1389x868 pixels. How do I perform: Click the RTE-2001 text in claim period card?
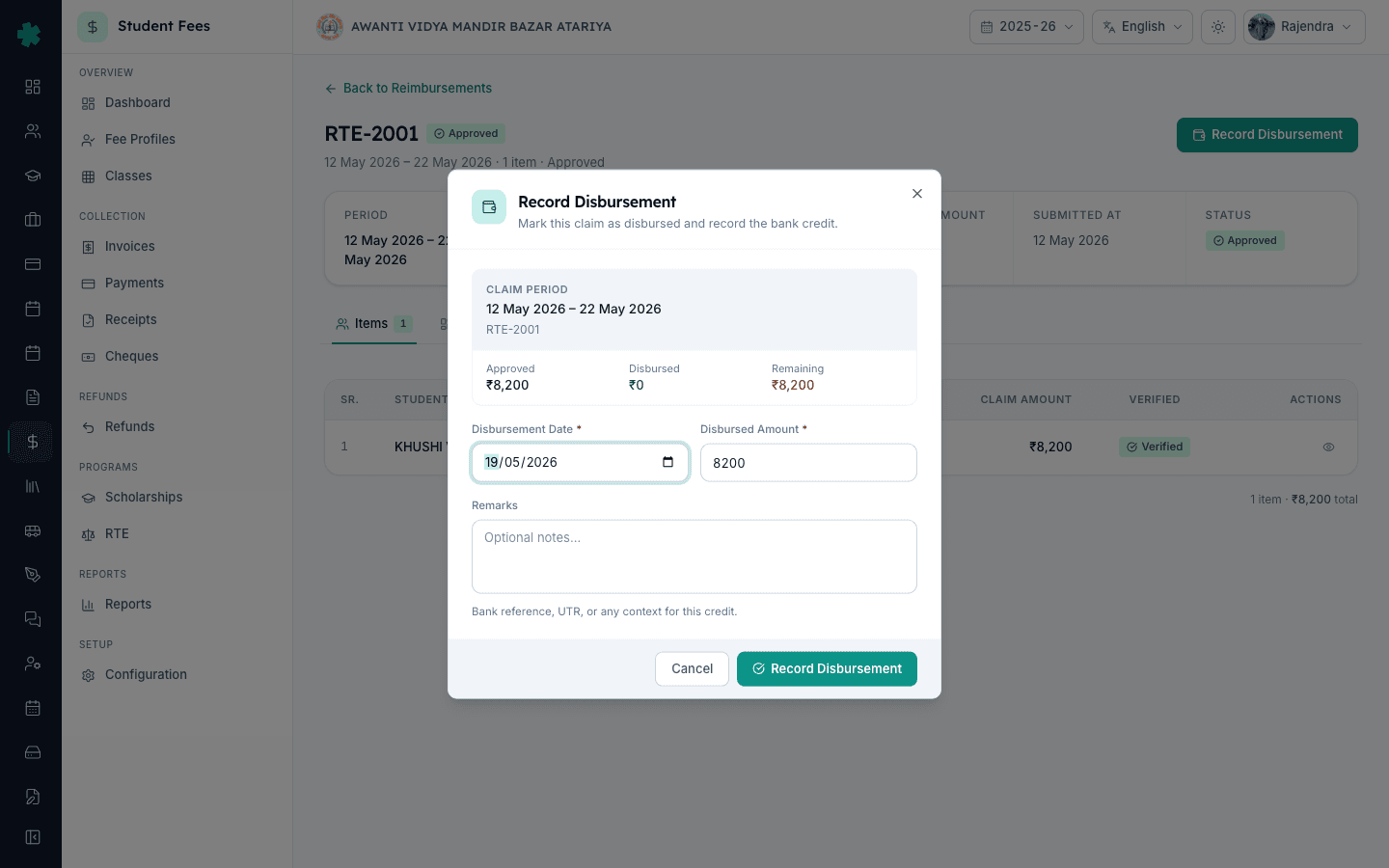(x=513, y=330)
